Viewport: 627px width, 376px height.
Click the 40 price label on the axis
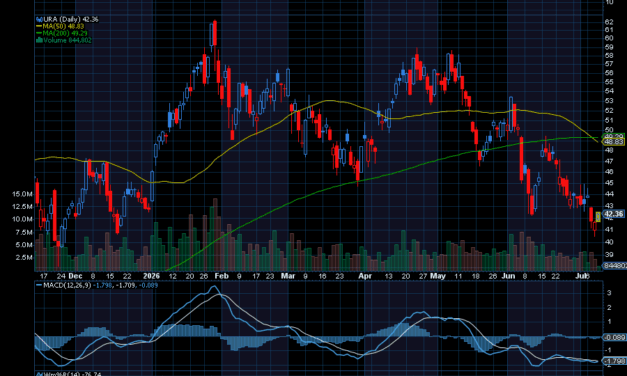609,242
